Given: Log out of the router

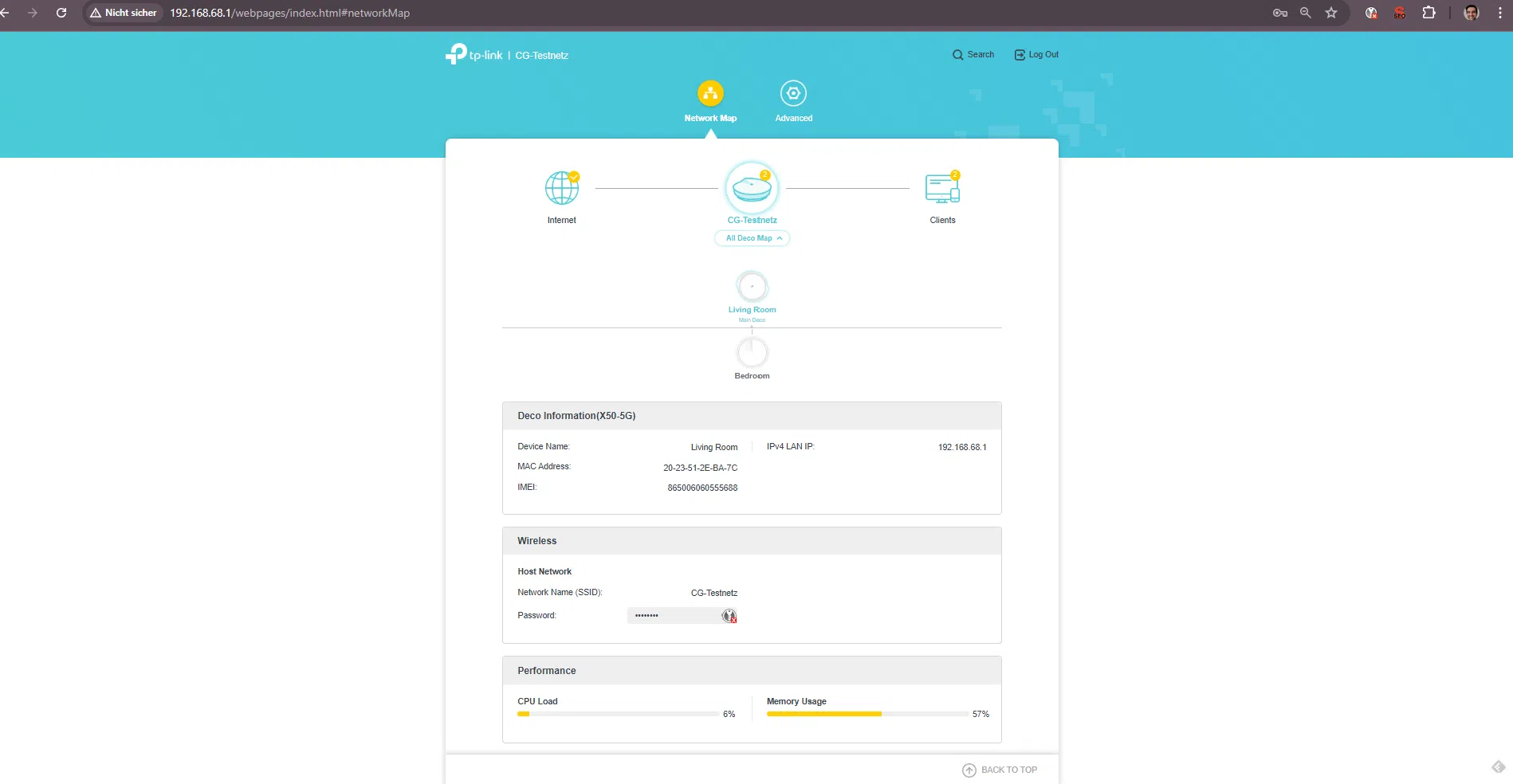Looking at the screenshot, I should coord(1036,55).
